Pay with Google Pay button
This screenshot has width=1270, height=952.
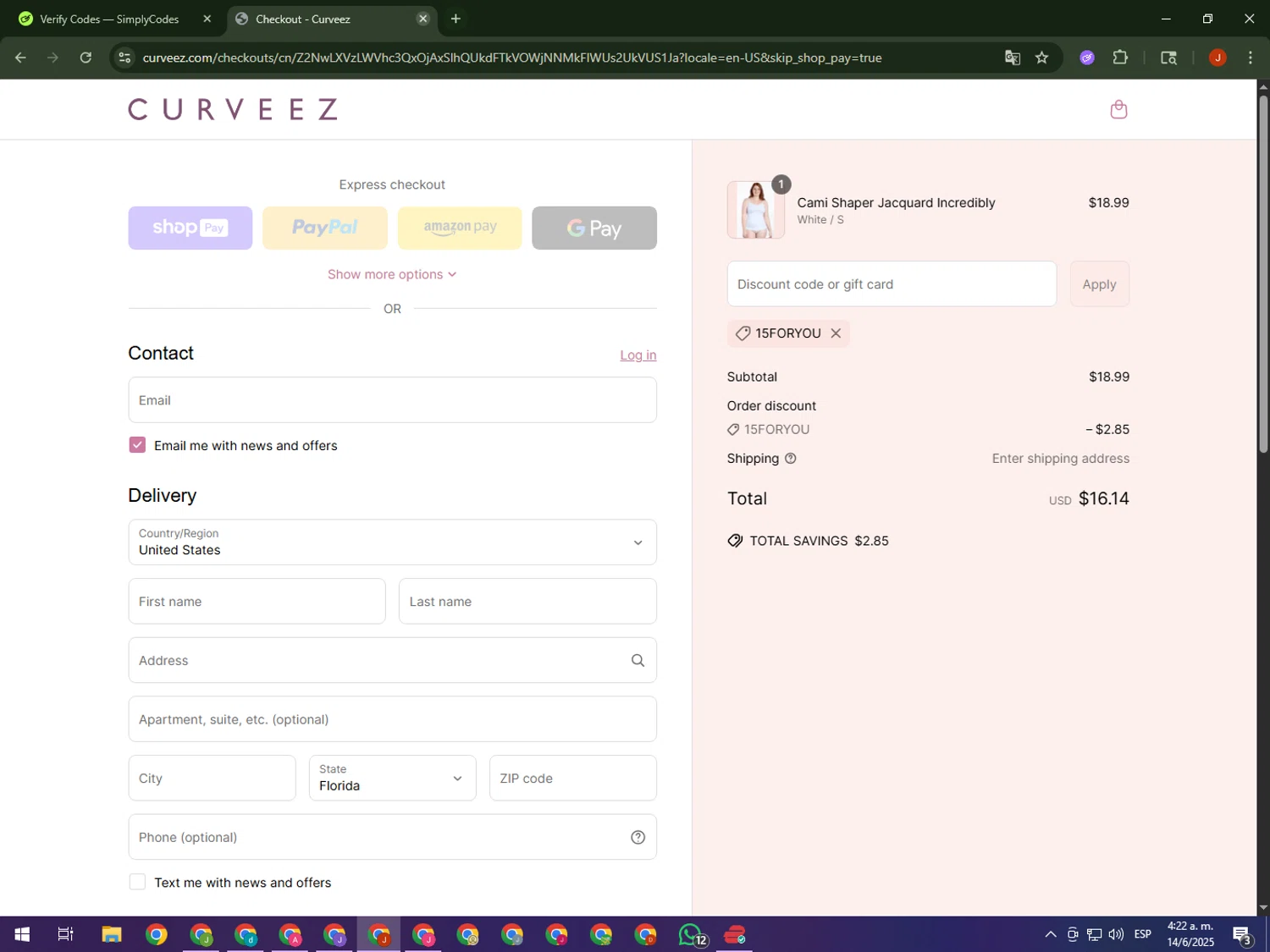click(594, 228)
